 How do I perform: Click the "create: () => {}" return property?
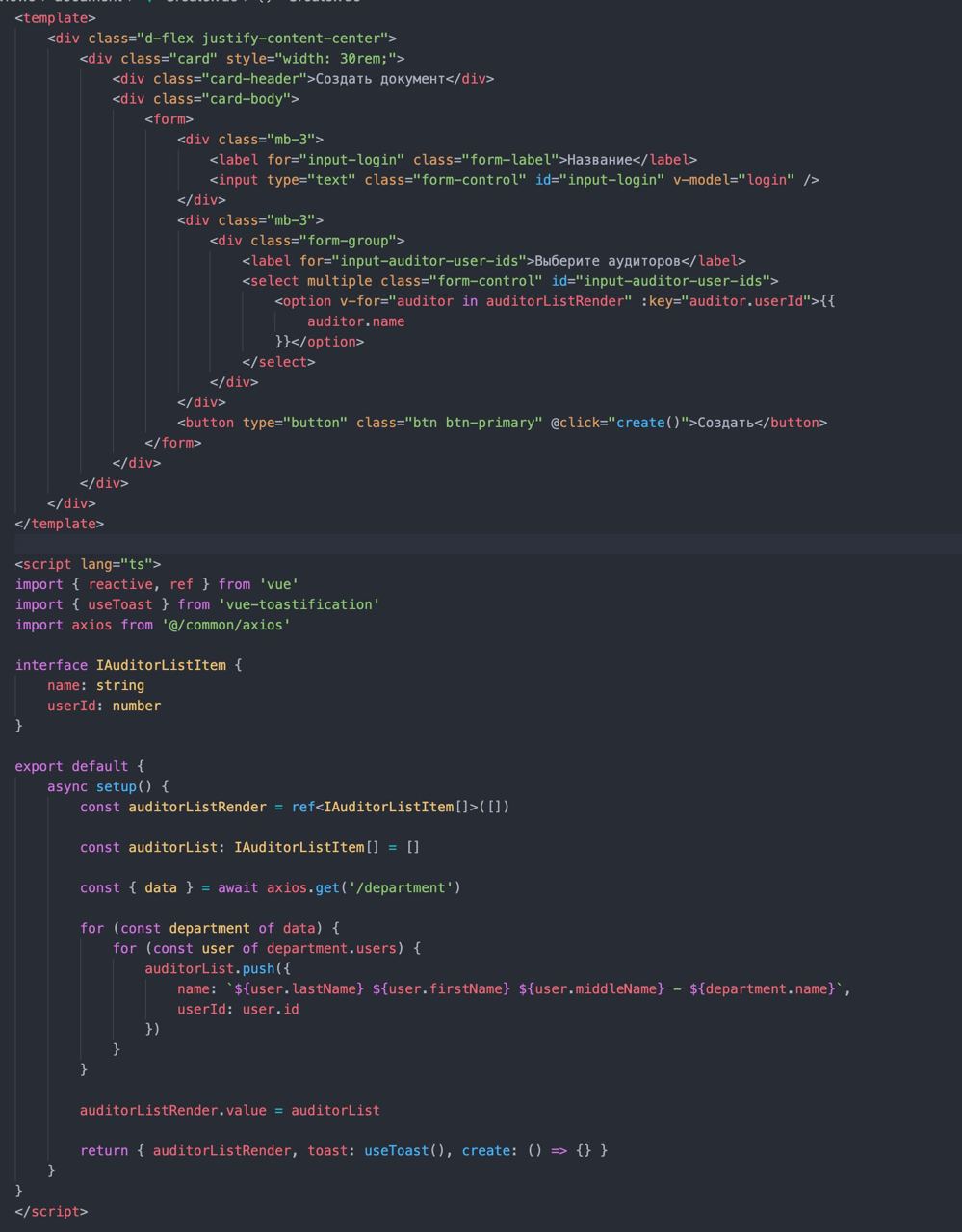[527, 1150]
